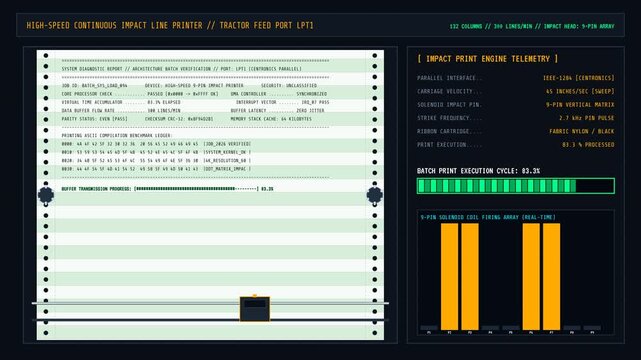The width and height of the screenshot is (641, 360).
Task: Click the DOT_MATRIX_IMPAC hex dump row
Action: [x=156, y=169]
